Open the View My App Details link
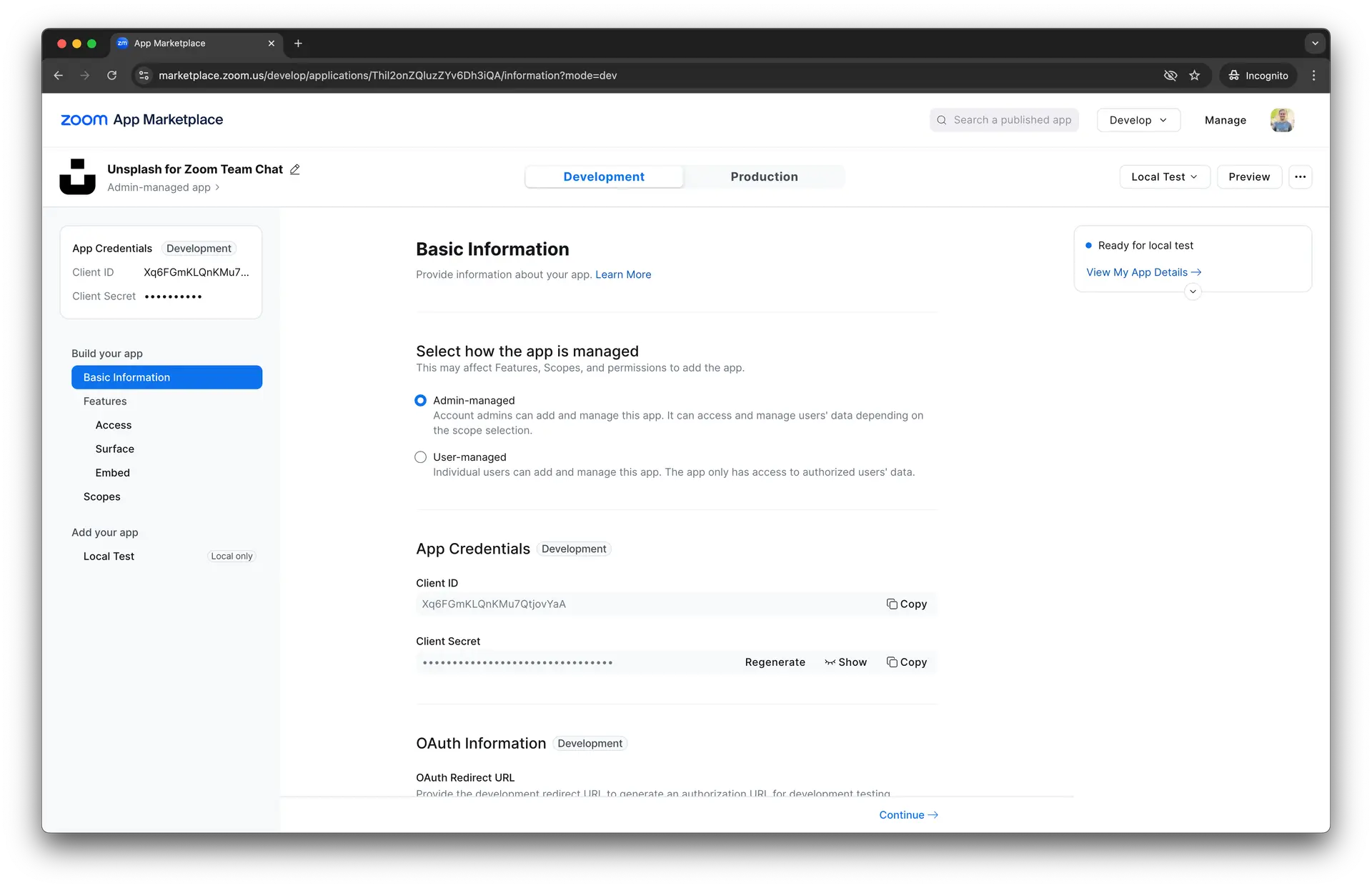Image resolution: width=1372 pixels, height=888 pixels. coord(1143,272)
